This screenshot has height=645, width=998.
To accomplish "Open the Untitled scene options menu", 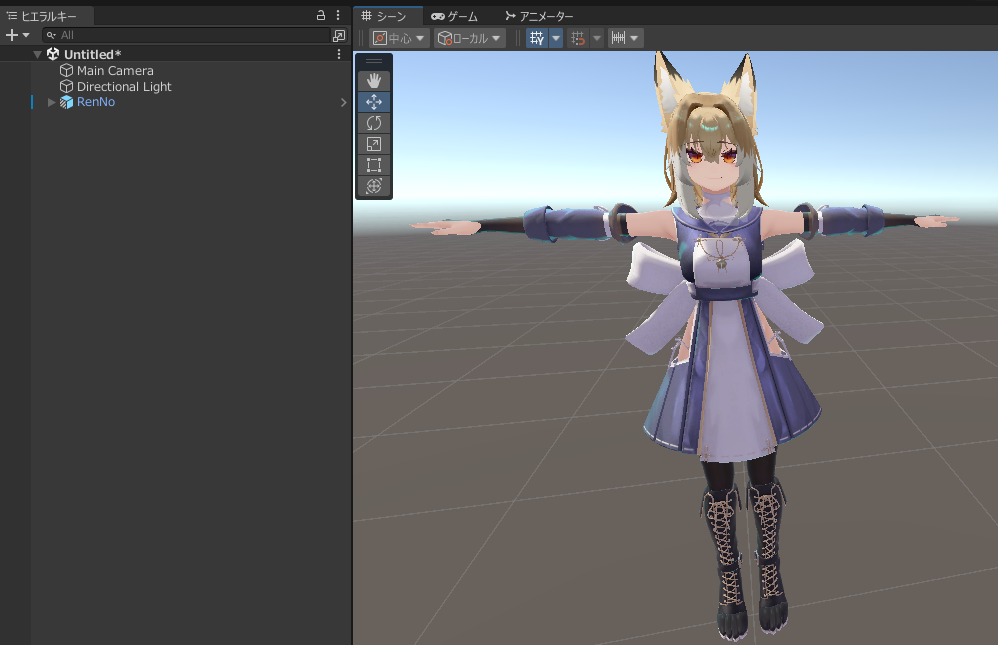I will [x=338, y=54].
